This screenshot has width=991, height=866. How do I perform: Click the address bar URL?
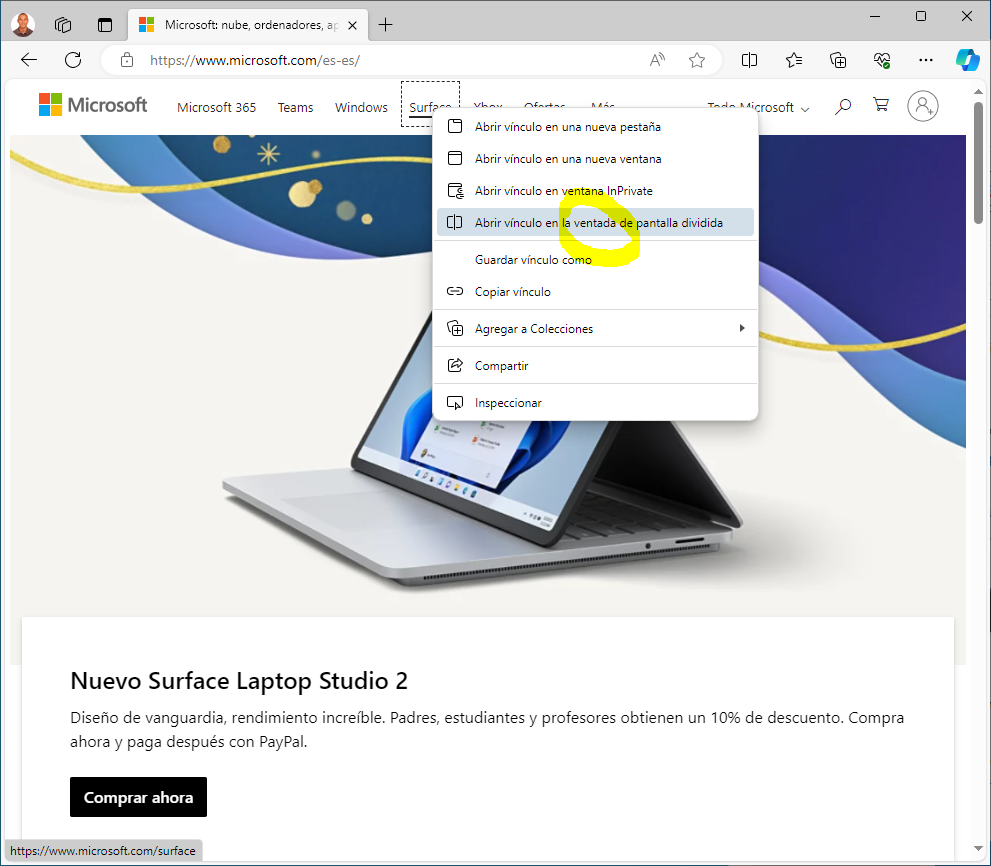tap(255, 60)
